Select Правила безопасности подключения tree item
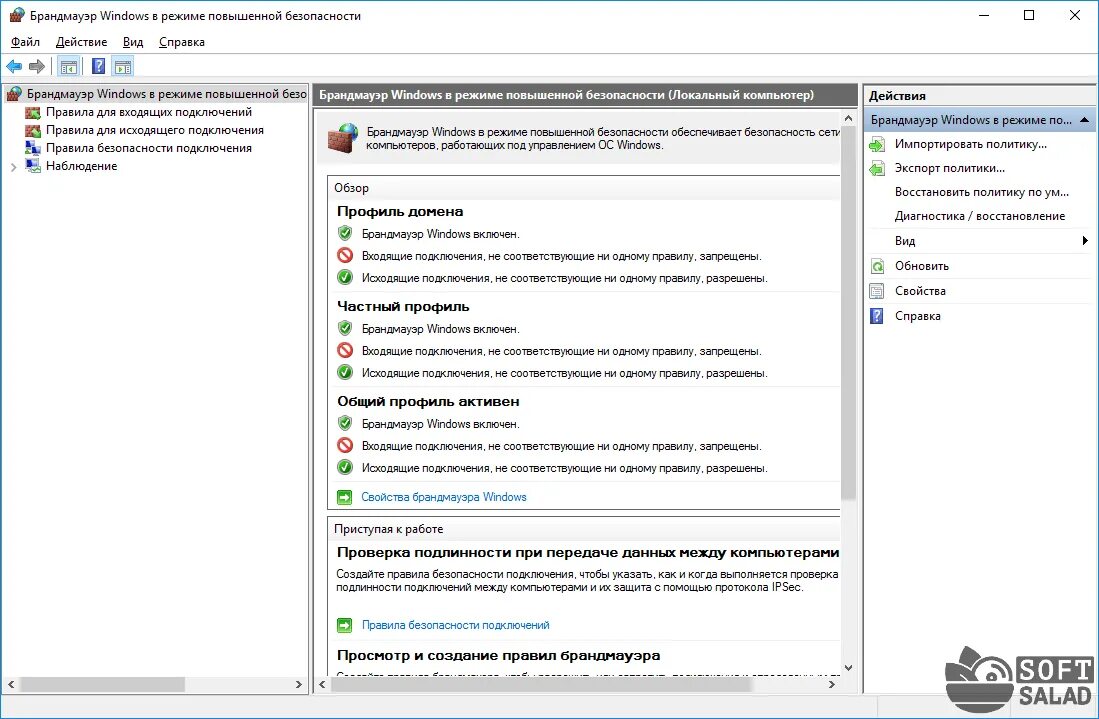The width and height of the screenshot is (1099, 719). [x=149, y=148]
